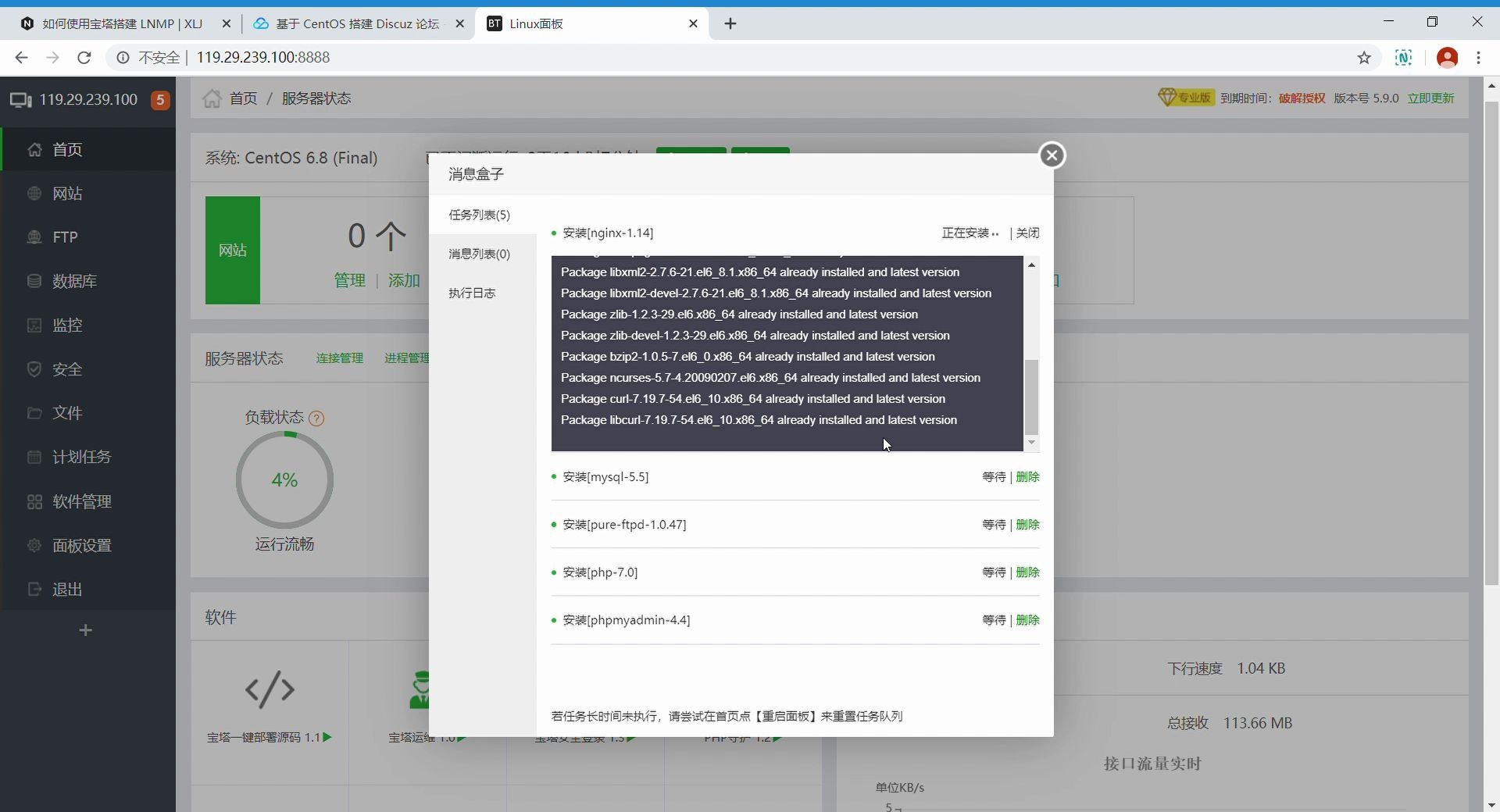Open 网站 in the sidebar
This screenshot has height=812, width=1500.
pyautogui.click(x=87, y=194)
